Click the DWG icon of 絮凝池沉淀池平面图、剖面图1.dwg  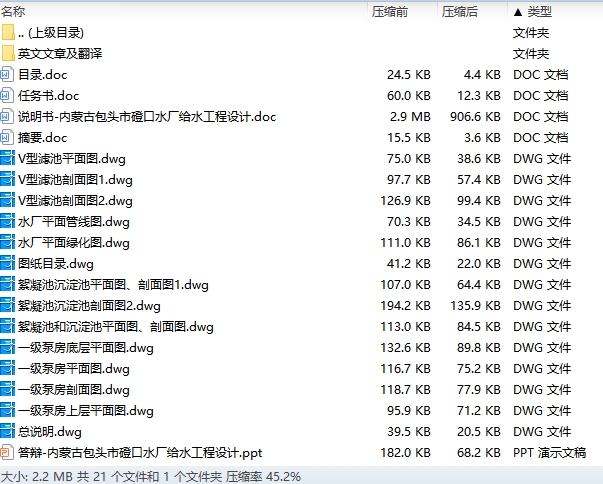click(x=7, y=284)
